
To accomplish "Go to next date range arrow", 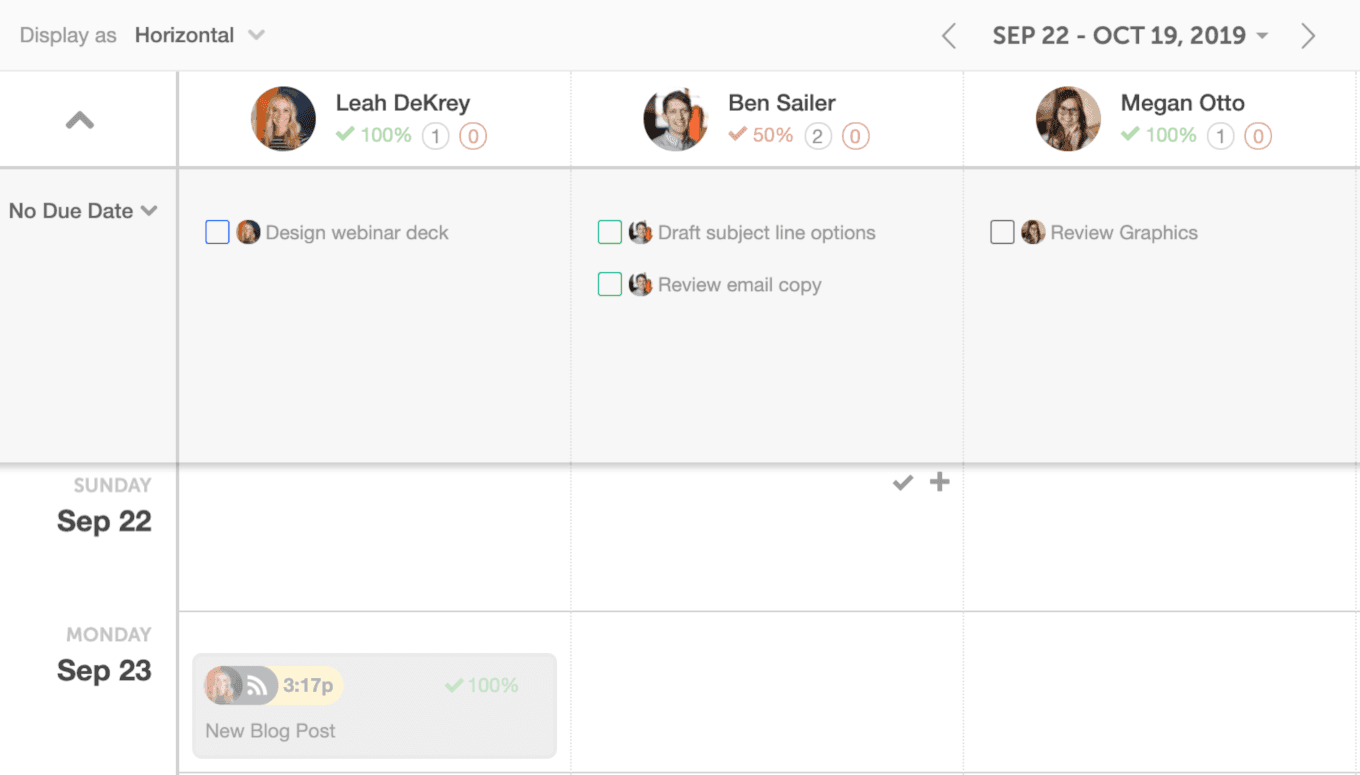I will click(x=1308, y=36).
